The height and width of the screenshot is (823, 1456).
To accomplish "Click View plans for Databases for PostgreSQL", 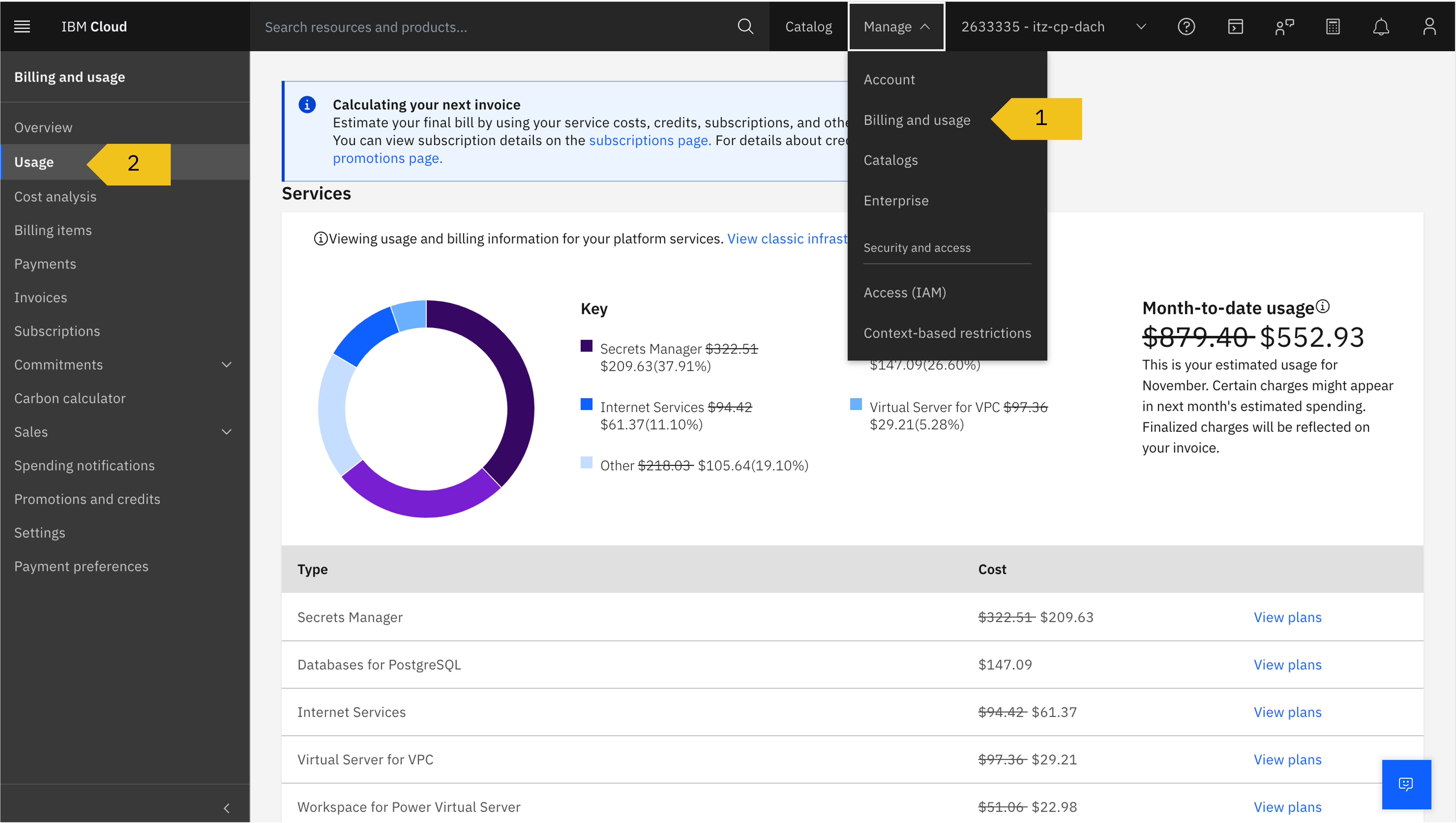I will pyautogui.click(x=1288, y=665).
